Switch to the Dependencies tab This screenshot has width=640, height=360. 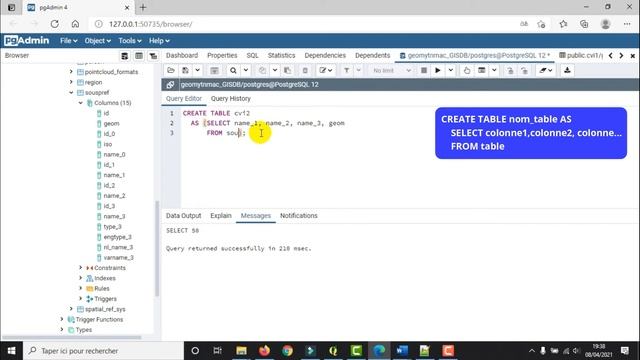tap(325, 56)
